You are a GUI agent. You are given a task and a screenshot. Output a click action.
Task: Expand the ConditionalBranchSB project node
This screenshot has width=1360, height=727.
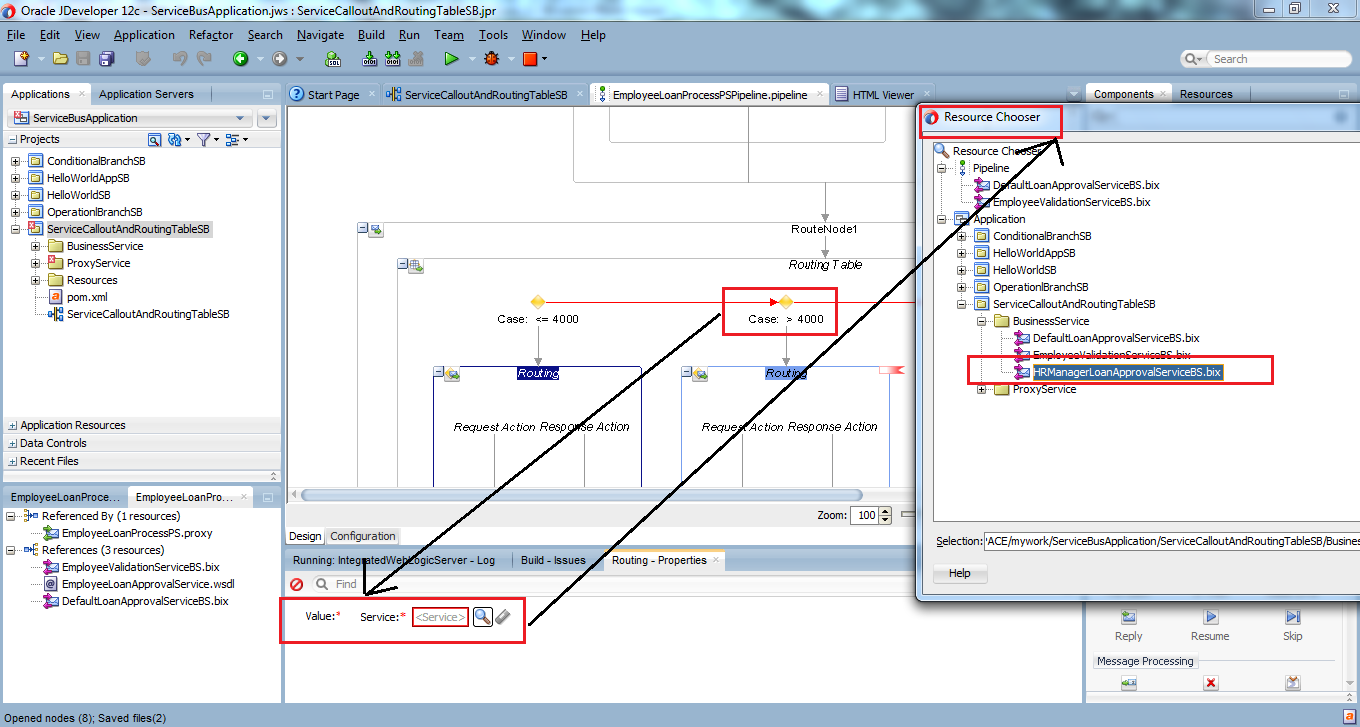16,161
